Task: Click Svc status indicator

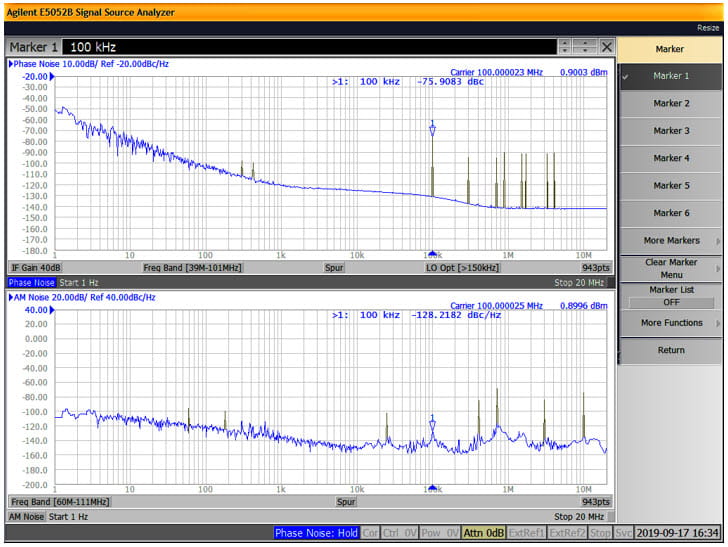Action: [x=623, y=533]
